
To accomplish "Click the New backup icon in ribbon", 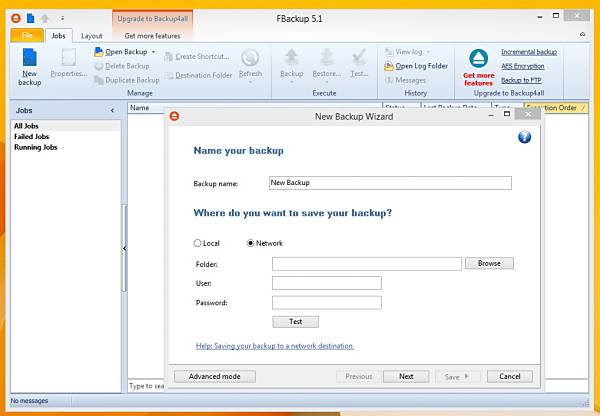I will tap(29, 58).
